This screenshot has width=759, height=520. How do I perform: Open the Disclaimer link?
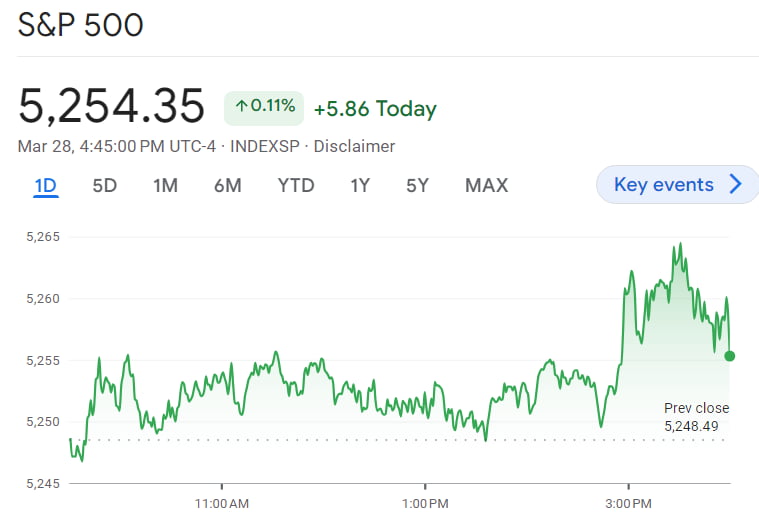pos(354,146)
